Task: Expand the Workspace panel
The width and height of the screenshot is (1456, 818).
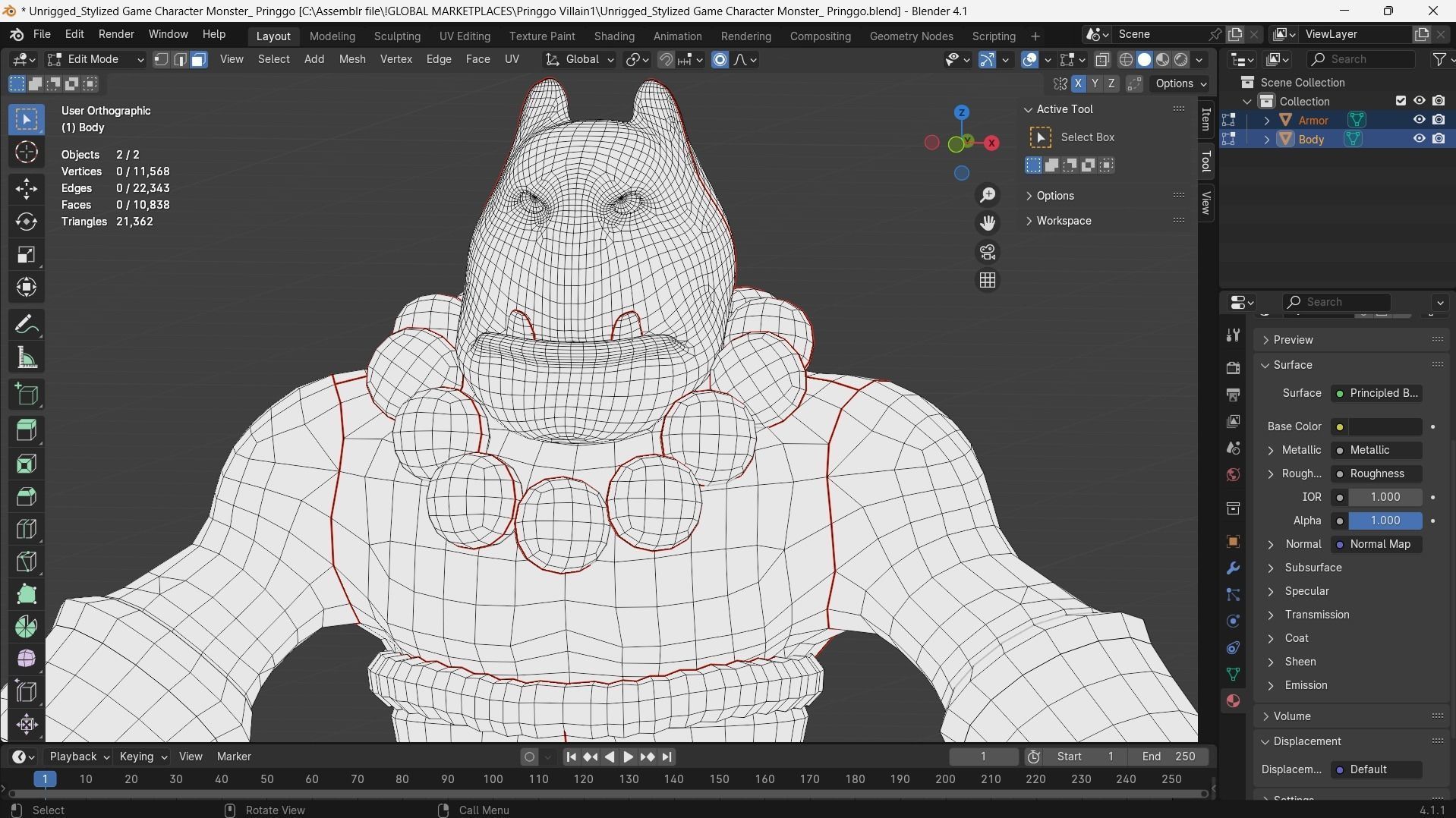Action: point(1063,221)
